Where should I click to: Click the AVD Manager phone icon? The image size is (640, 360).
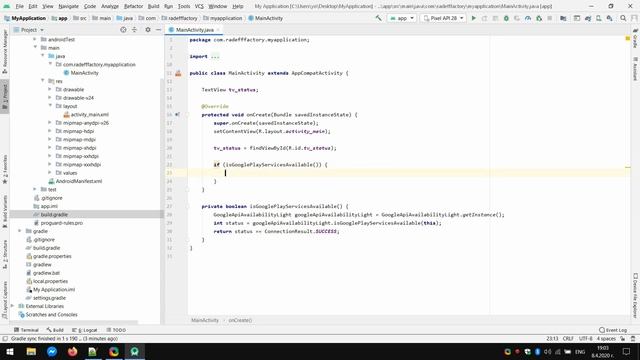[x=598, y=18]
